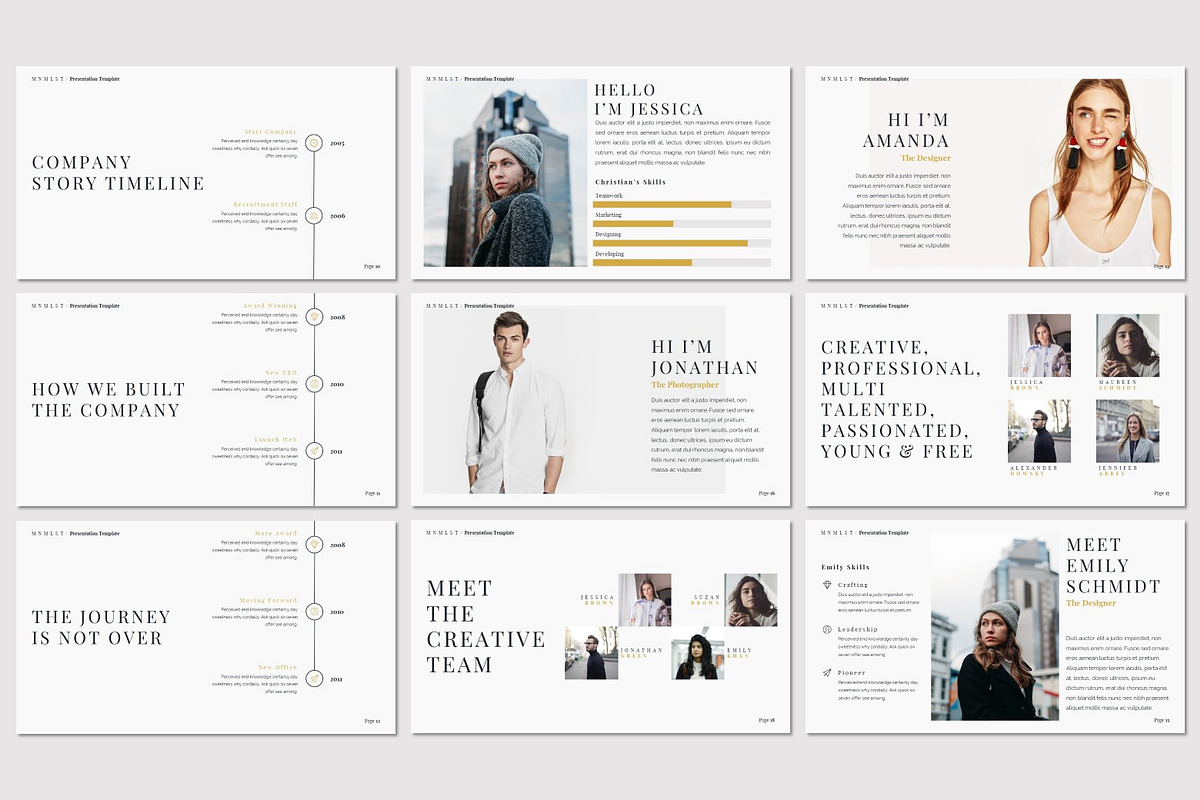Select Jonathan the Photographer's portrait

(x=515, y=400)
